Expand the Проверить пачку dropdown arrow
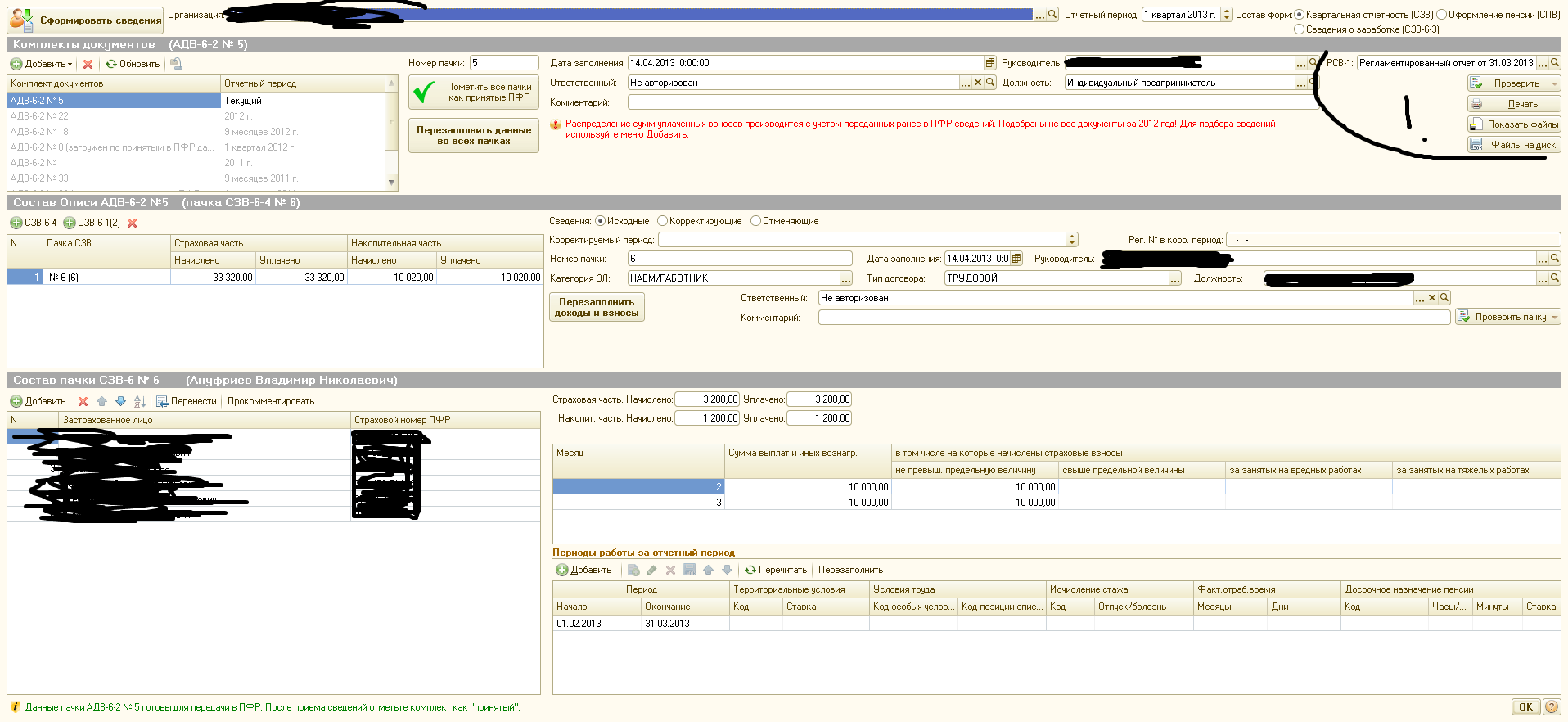This screenshot has height=722, width=1568. [x=1555, y=317]
